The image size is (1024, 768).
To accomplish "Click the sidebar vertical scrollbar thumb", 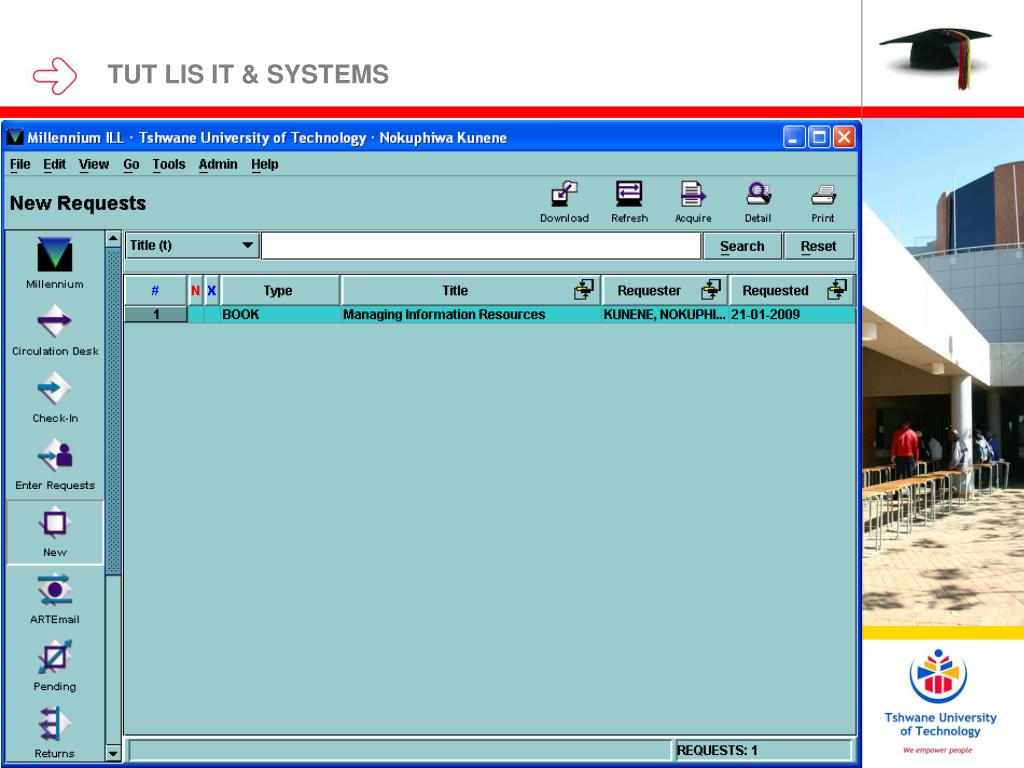I will (113, 411).
